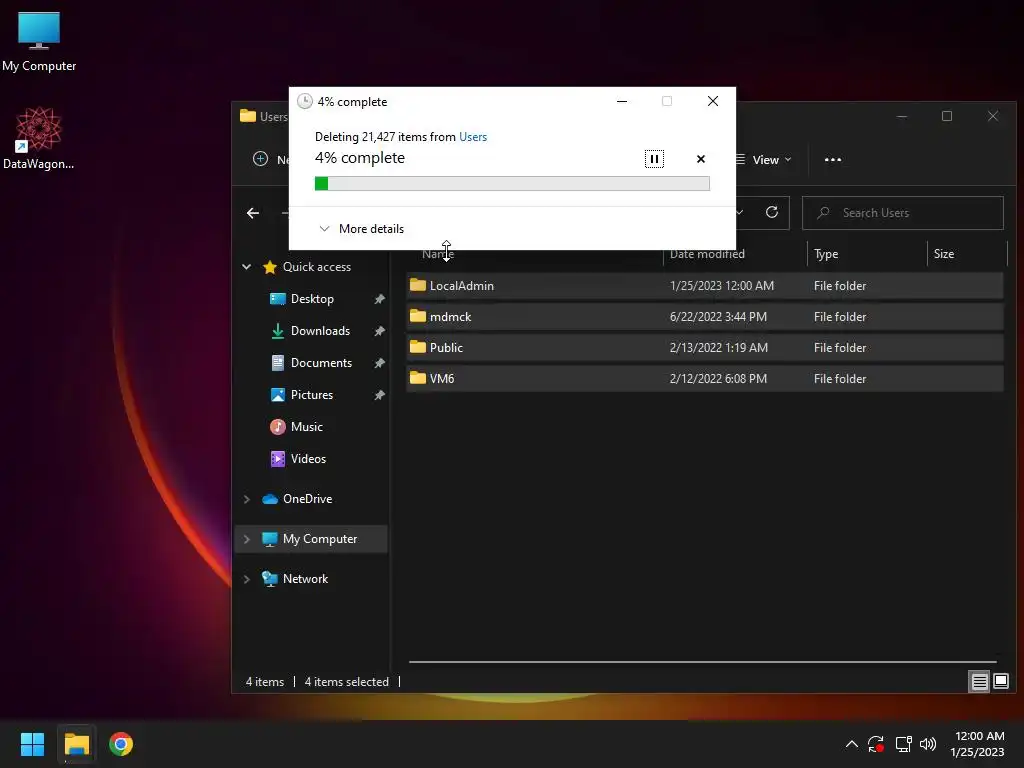
Task: Open the DataWagon desktop shortcut
Action: (x=39, y=138)
